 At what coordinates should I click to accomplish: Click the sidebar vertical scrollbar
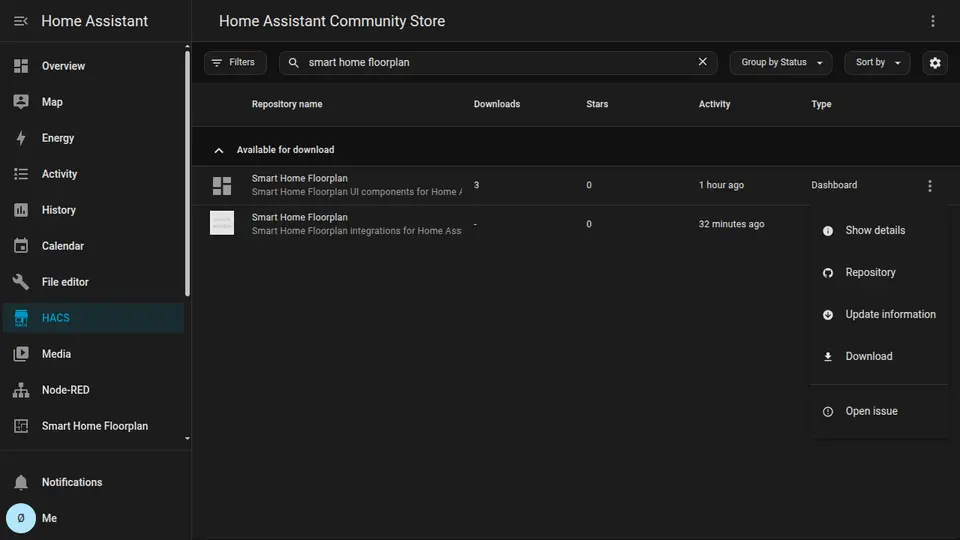[187, 174]
